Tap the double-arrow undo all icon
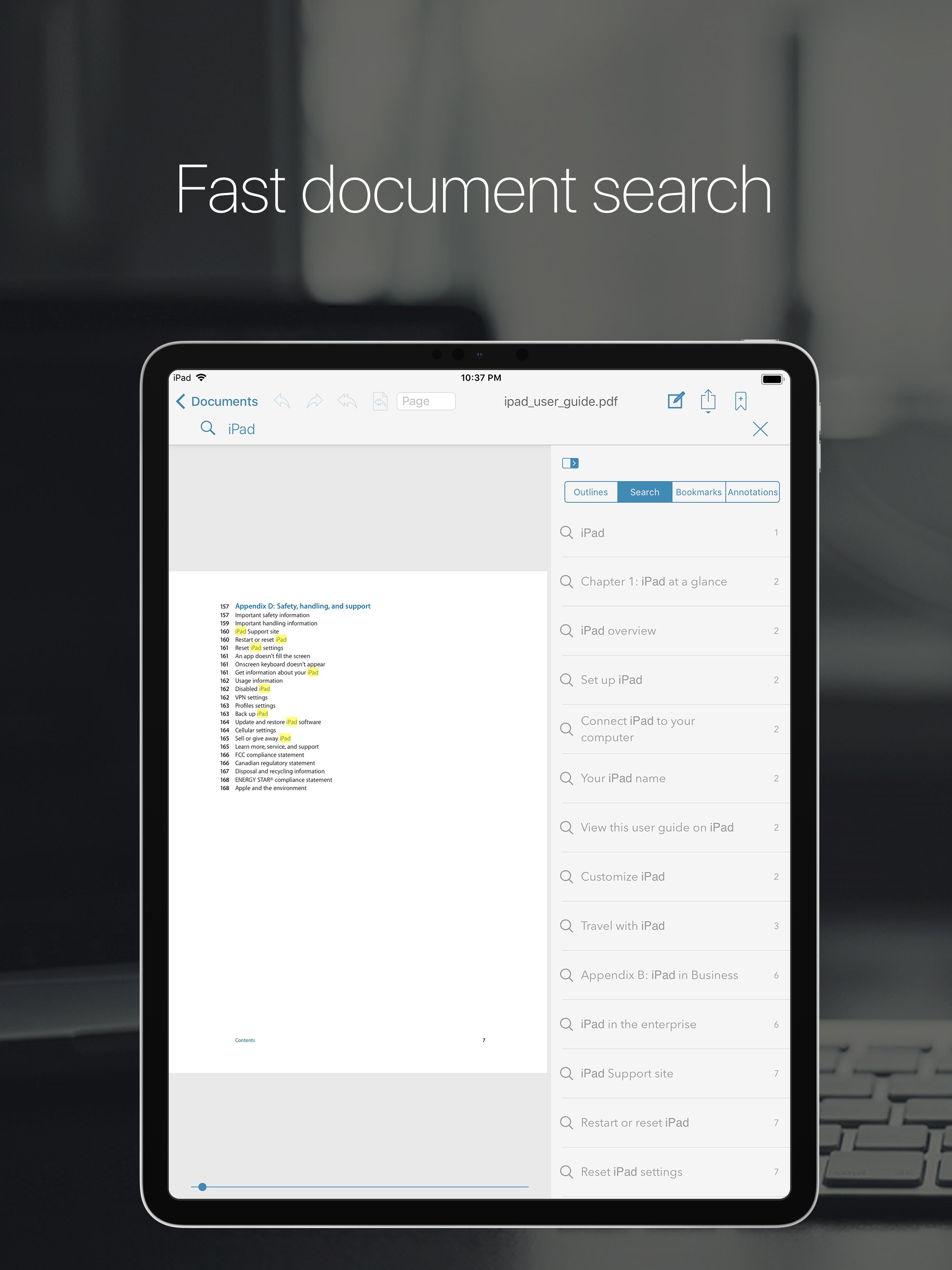Viewport: 952px width, 1270px height. coord(347,401)
